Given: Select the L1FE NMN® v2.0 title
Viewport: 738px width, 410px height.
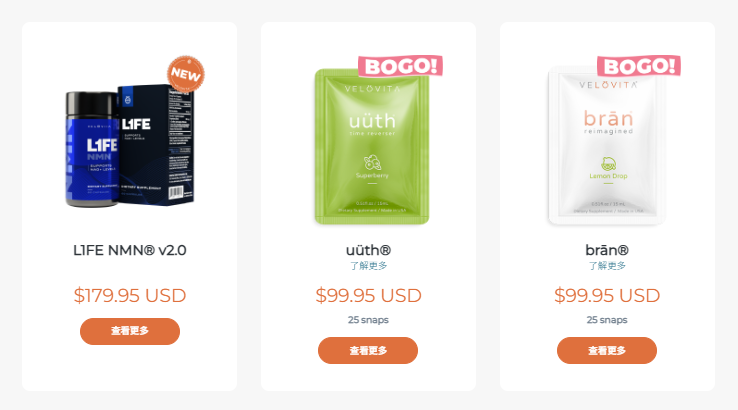Looking at the screenshot, I should tap(130, 250).
